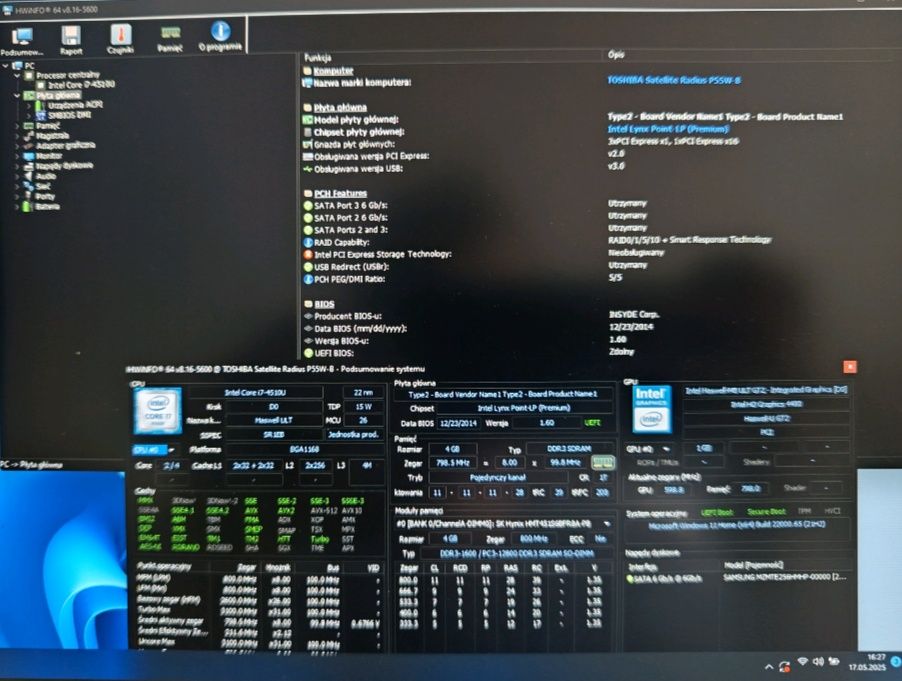902x681 pixels.
Task: Select the SAMSUNG MZMTE256HMHP drive row
Action: tap(736, 577)
